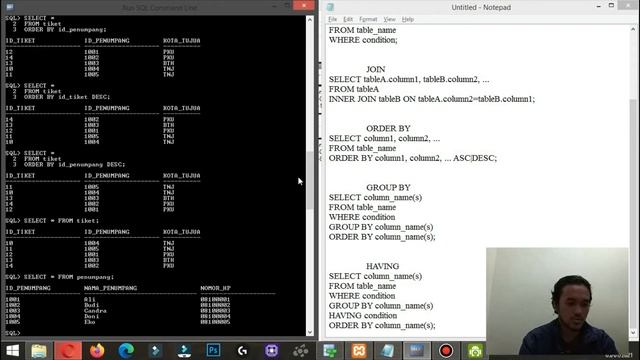Image resolution: width=640 pixels, height=360 pixels.
Task: Launch Firefox from the taskbar
Action: point(97,351)
